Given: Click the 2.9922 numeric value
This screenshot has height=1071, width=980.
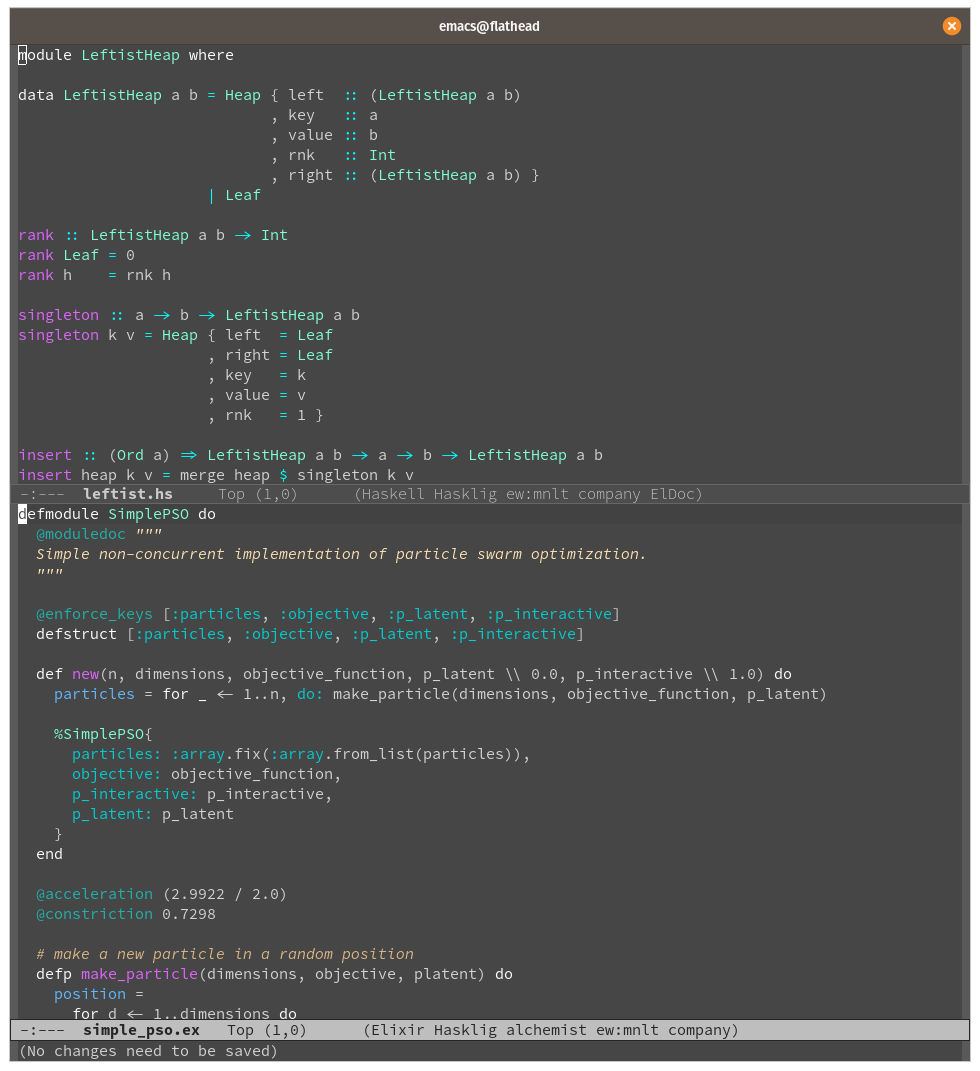Looking at the screenshot, I should [198, 894].
